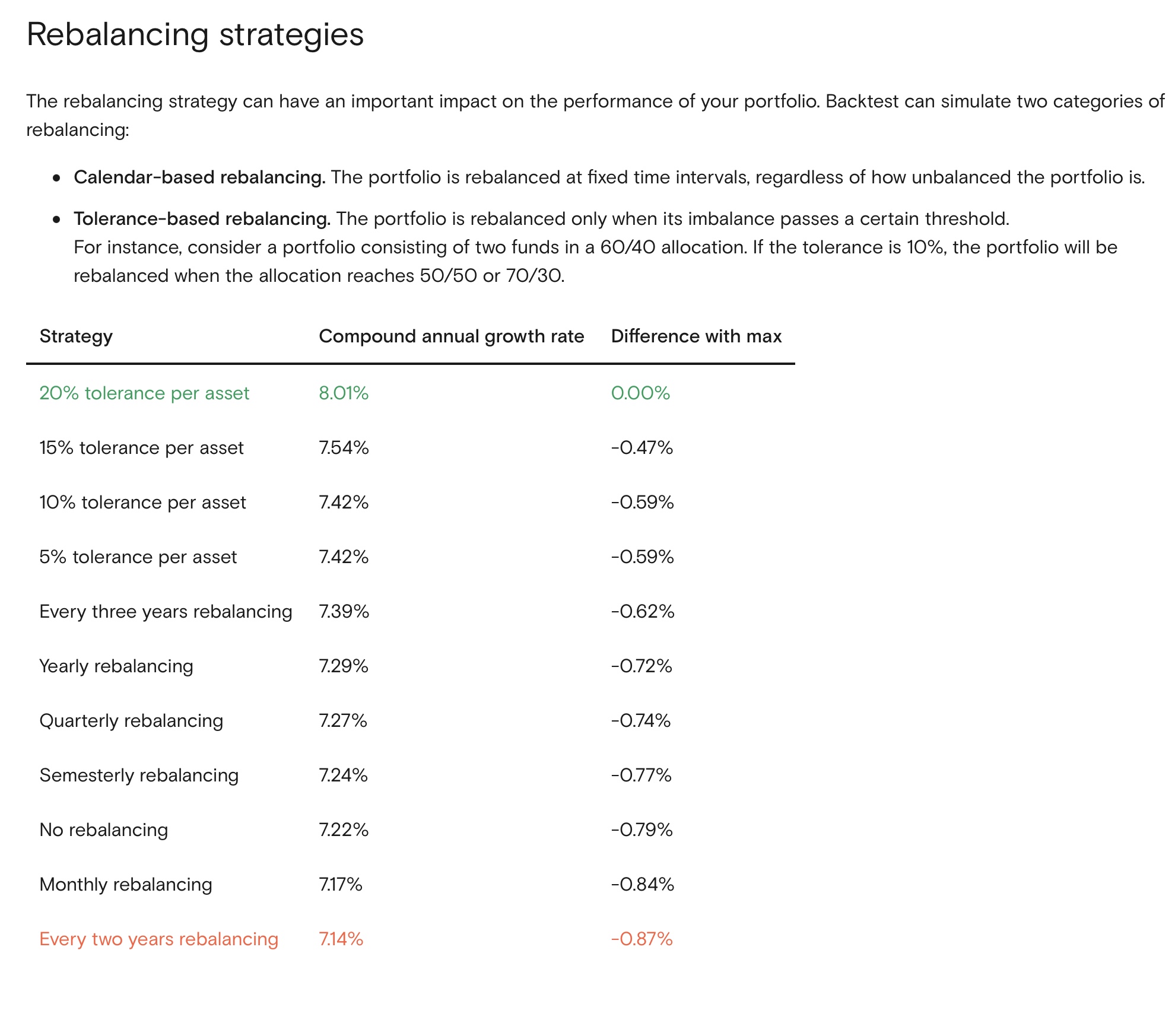
Task: Click the Strategy column header
Action: [76, 336]
